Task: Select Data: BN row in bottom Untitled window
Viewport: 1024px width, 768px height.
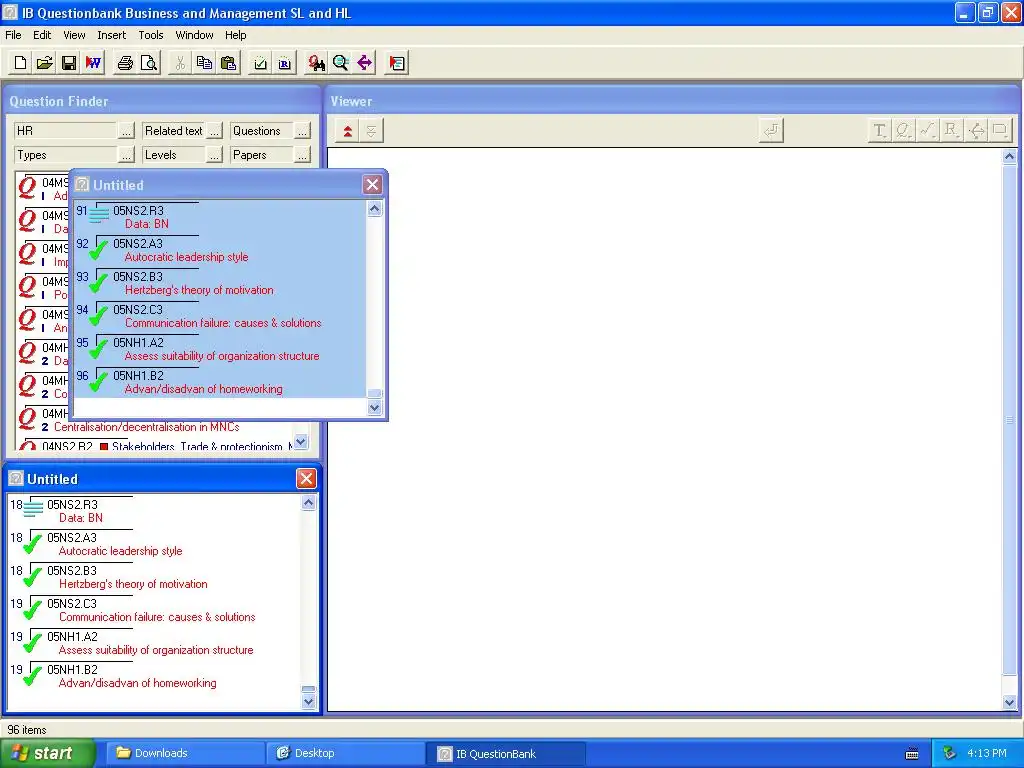Action: click(154, 511)
